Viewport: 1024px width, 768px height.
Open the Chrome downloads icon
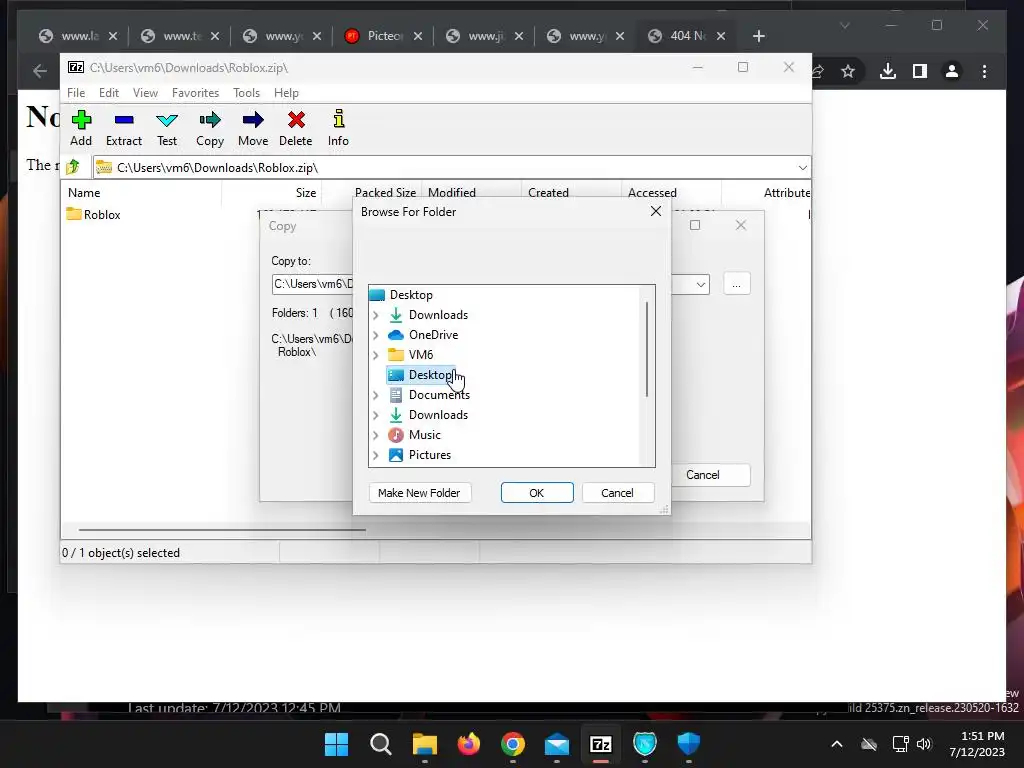(888, 71)
